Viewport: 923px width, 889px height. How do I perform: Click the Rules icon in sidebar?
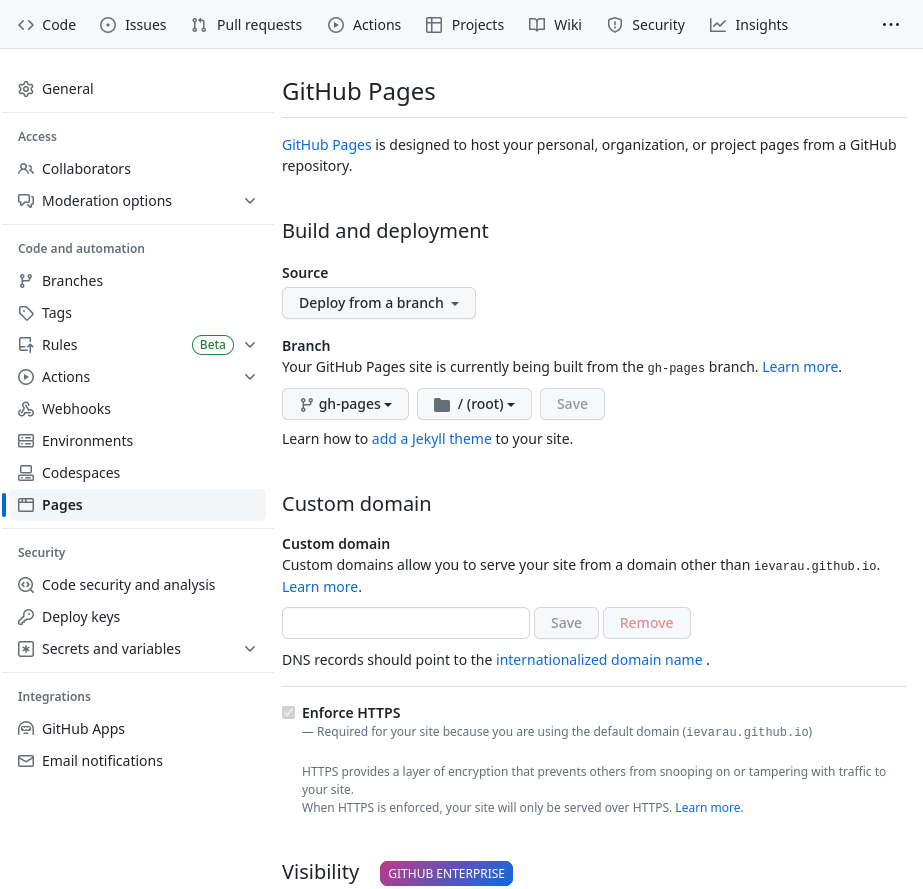tap(26, 345)
